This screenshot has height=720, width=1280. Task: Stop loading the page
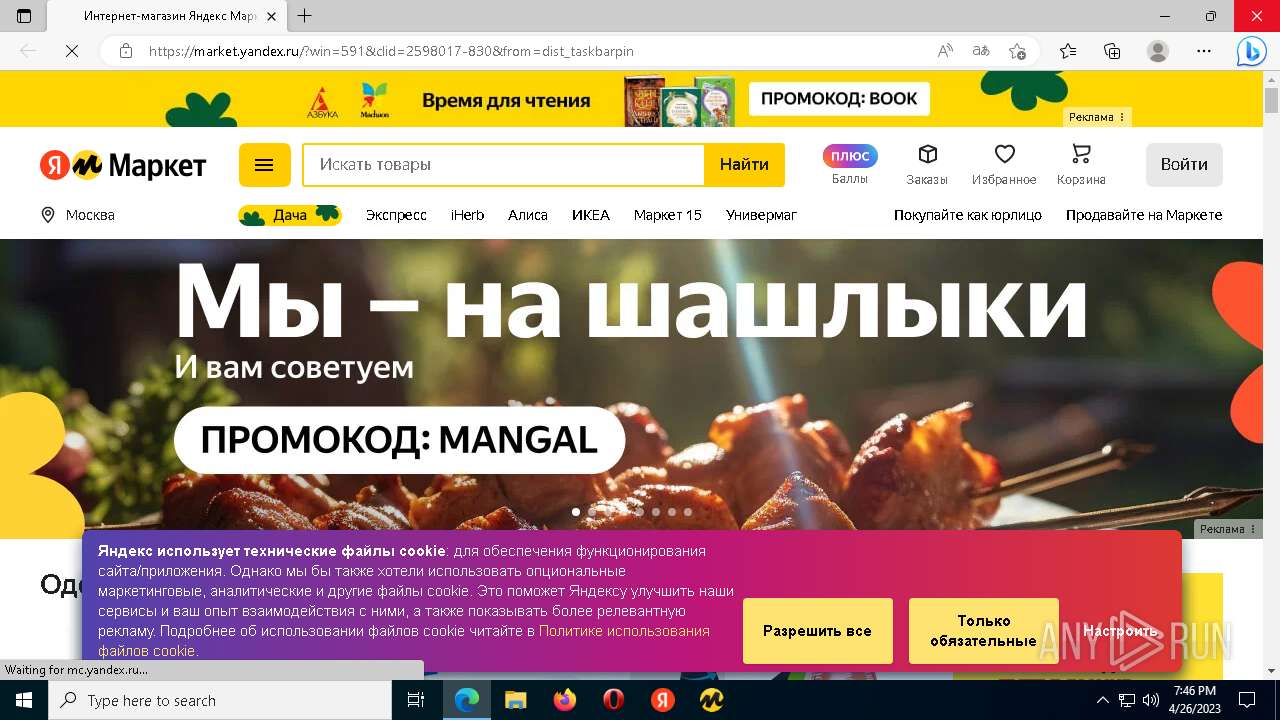pos(72,51)
